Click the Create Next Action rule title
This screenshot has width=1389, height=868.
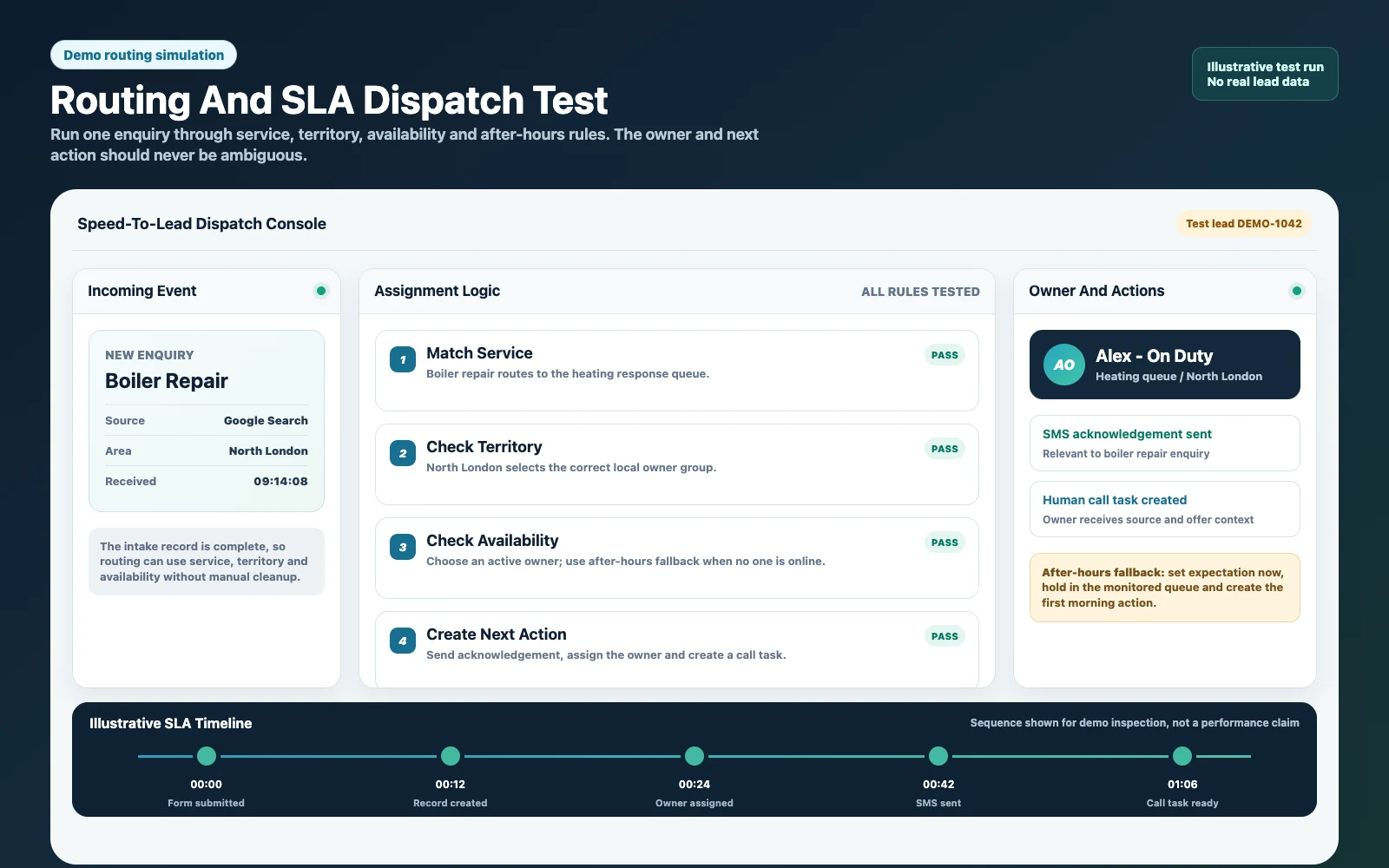coord(497,635)
